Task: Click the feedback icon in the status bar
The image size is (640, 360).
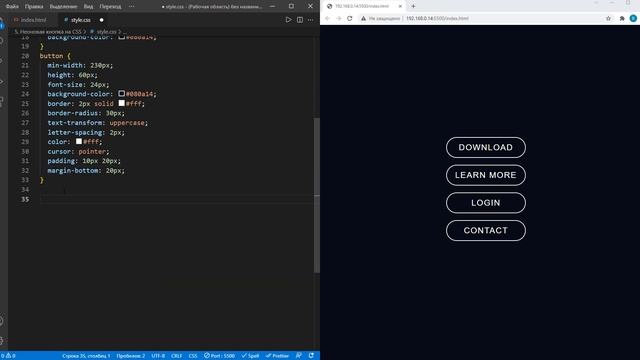Action: pyautogui.click(x=299, y=356)
